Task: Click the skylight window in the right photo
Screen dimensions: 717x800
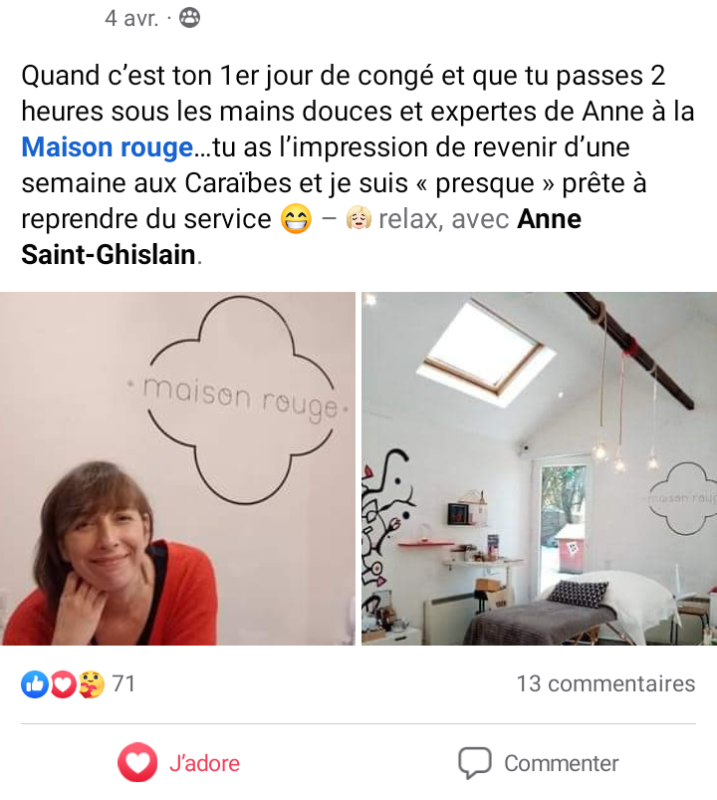Action: click(x=486, y=353)
